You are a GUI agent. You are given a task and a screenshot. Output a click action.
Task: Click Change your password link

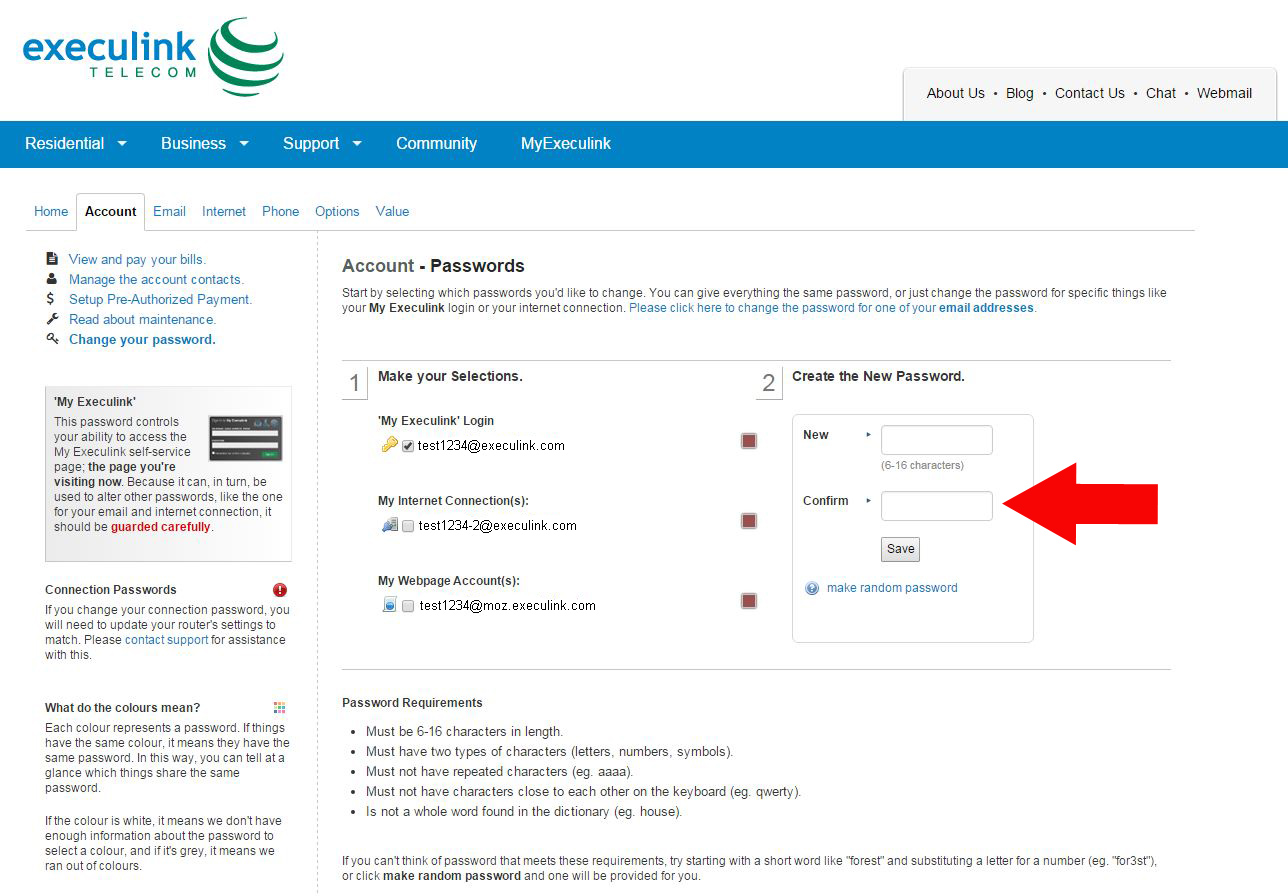click(142, 339)
